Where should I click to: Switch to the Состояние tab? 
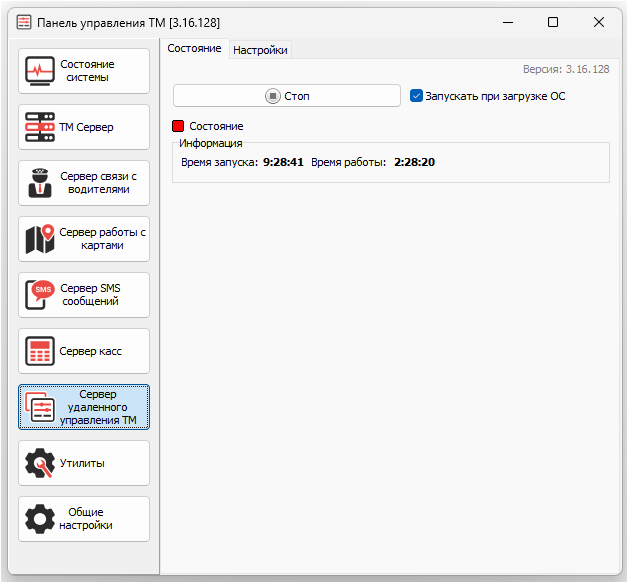click(x=194, y=48)
